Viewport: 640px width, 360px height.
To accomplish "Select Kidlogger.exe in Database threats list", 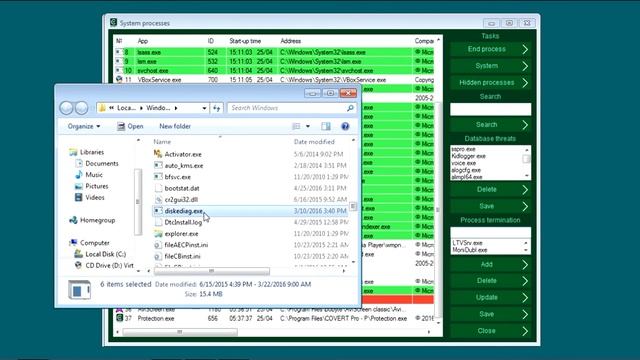I will 469,156.
